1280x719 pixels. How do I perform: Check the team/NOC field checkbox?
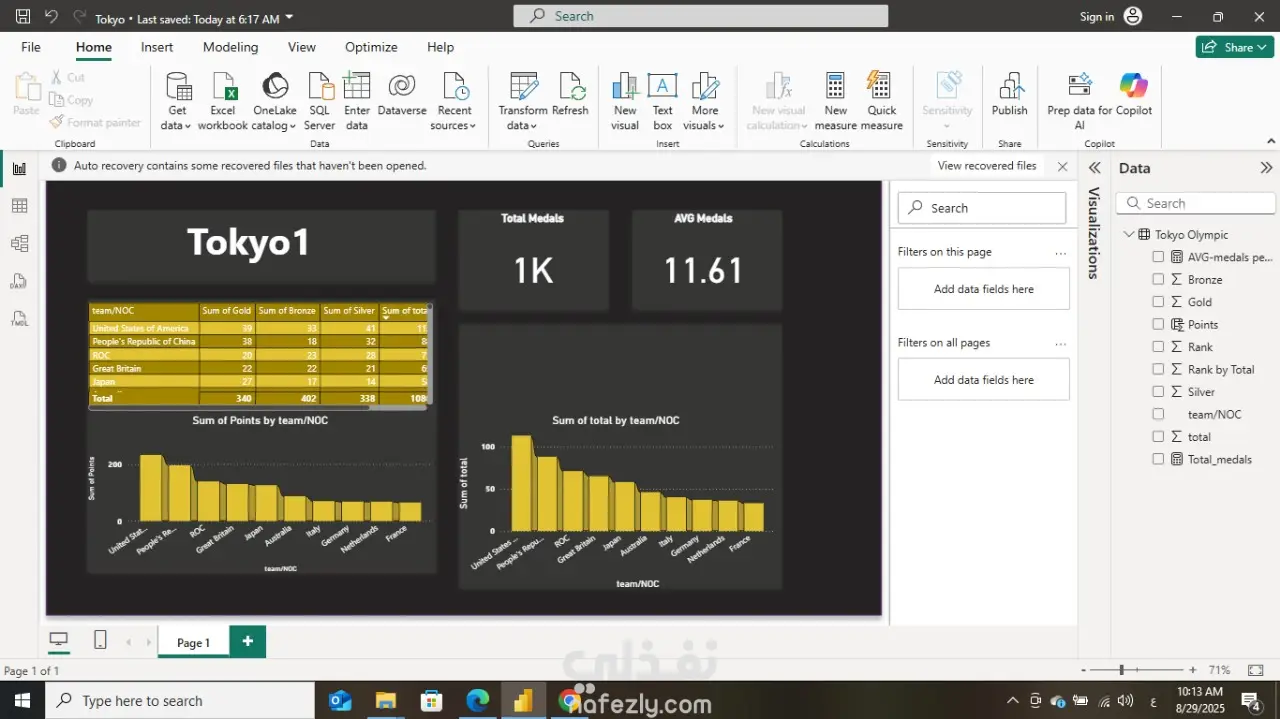1158,414
